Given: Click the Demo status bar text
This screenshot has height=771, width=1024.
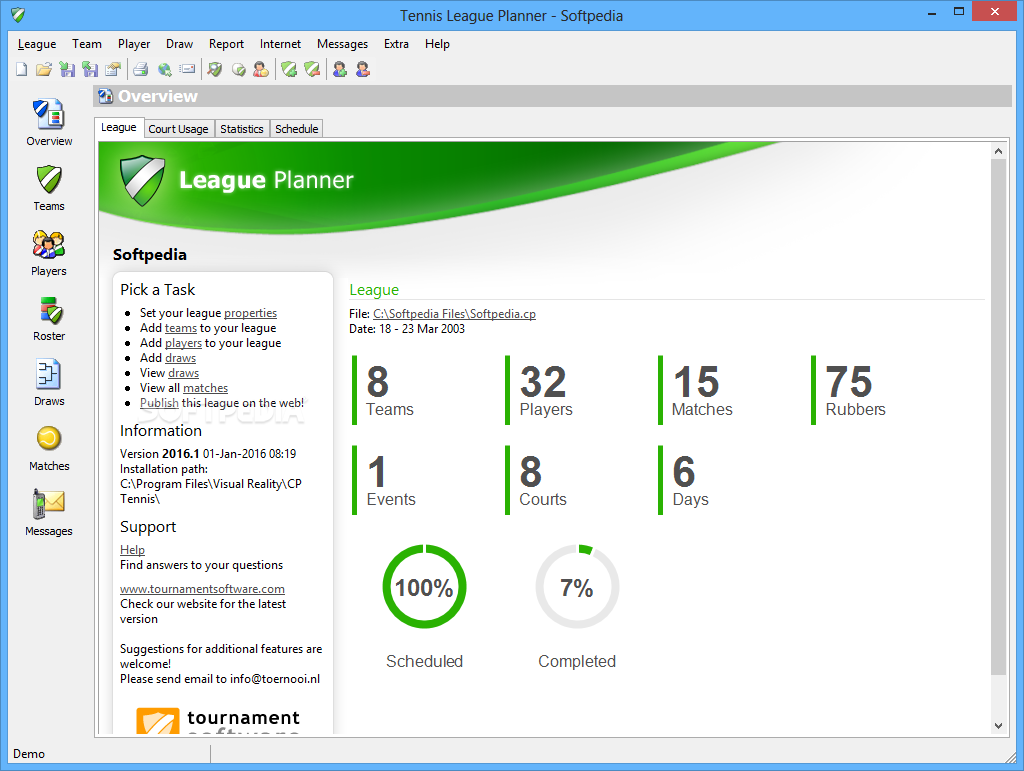Looking at the screenshot, I should pos(29,754).
